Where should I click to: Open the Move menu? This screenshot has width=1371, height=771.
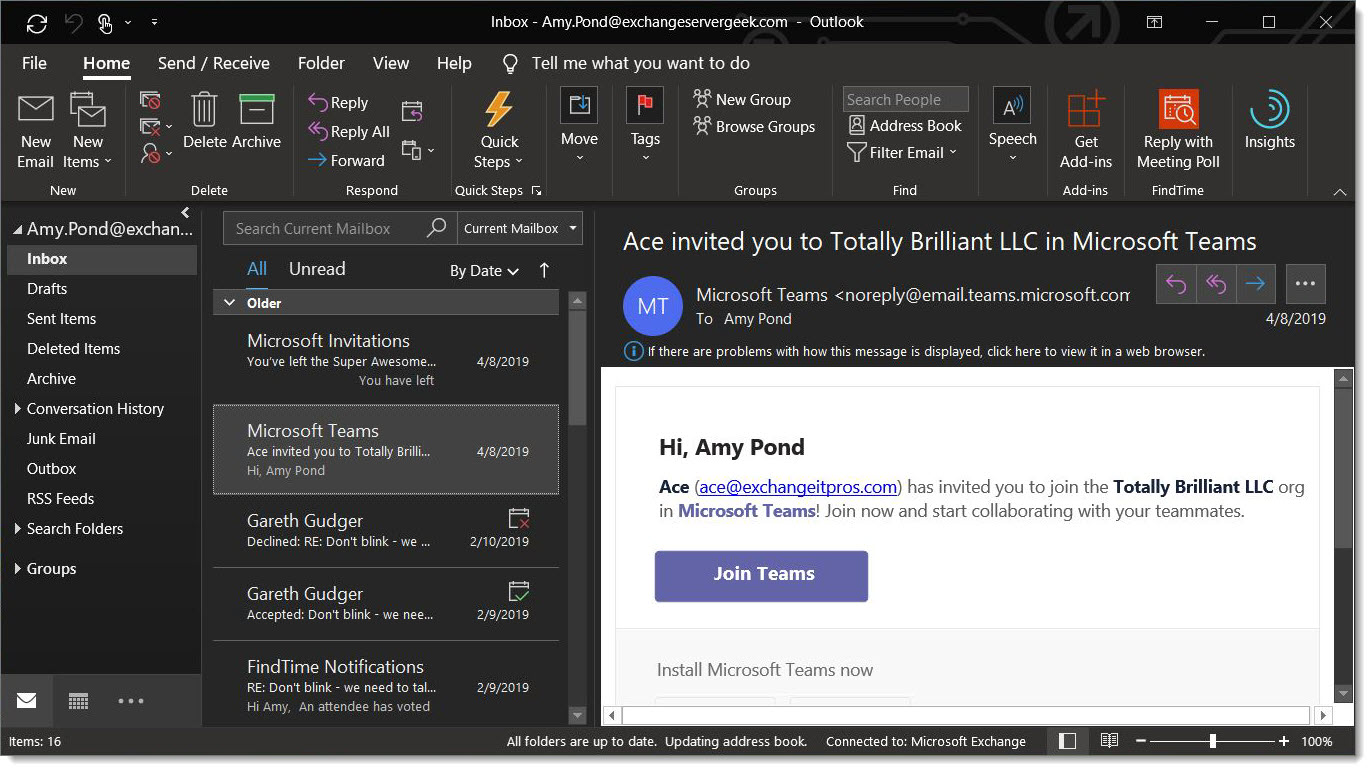point(579,126)
